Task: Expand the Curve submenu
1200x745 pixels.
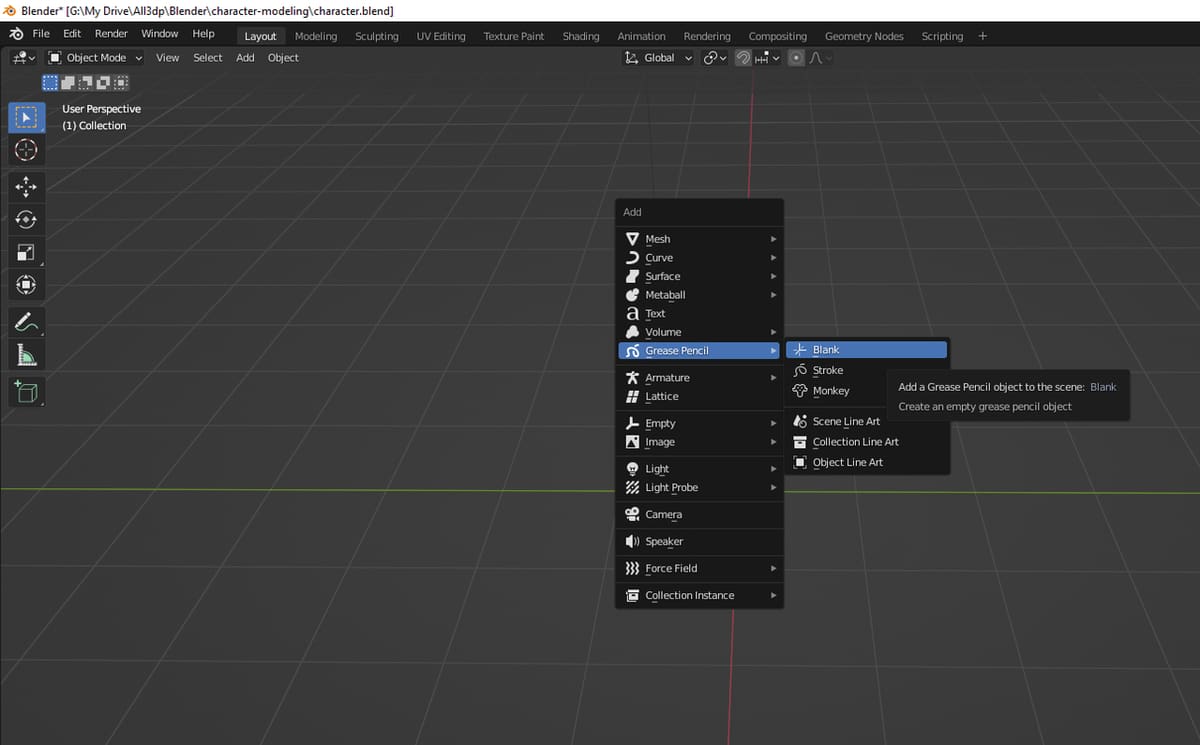Action: 699,258
